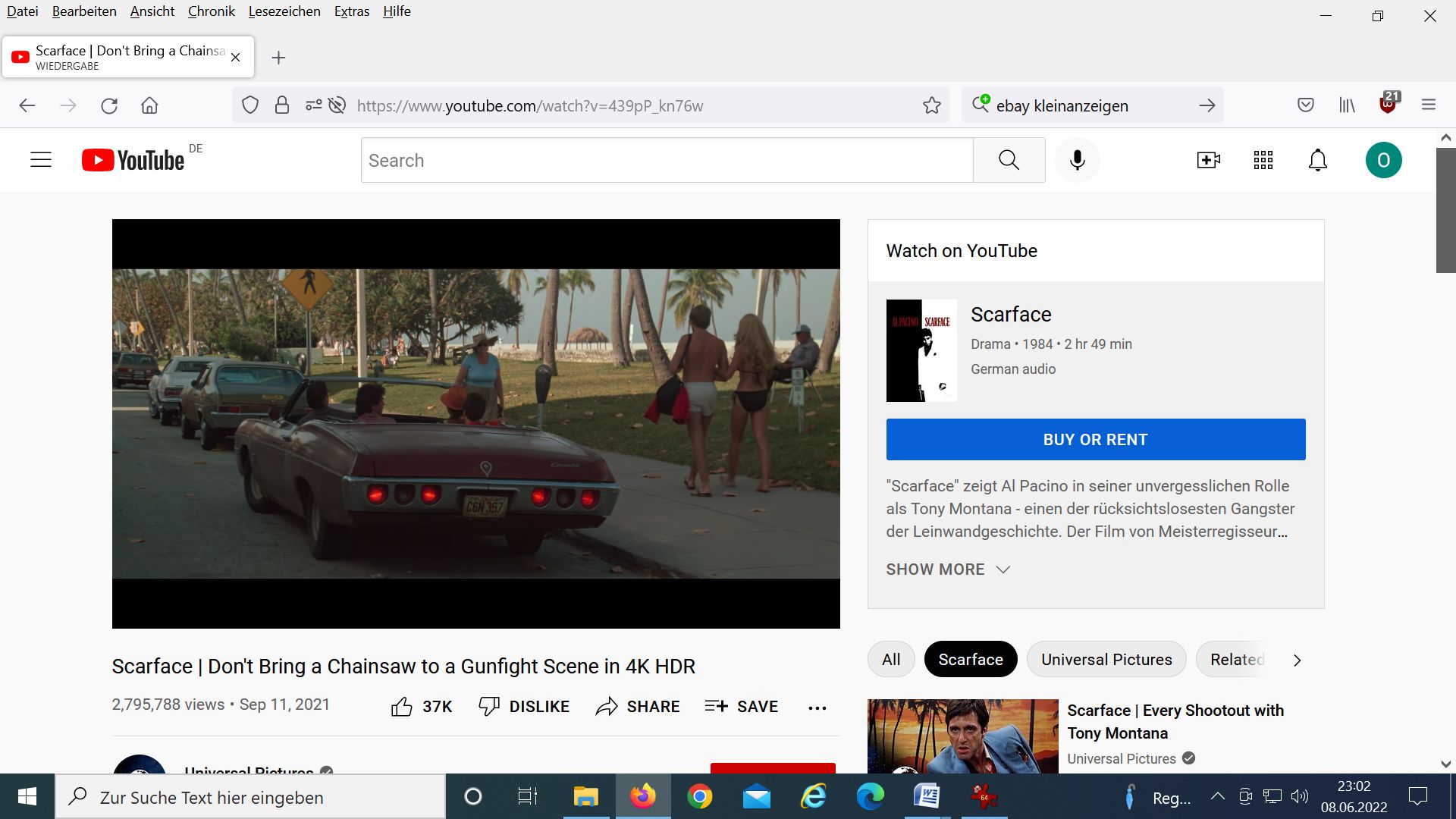Viewport: 1456px width, 819px height.
Task: Click the browser address bar URL
Action: 530,106
